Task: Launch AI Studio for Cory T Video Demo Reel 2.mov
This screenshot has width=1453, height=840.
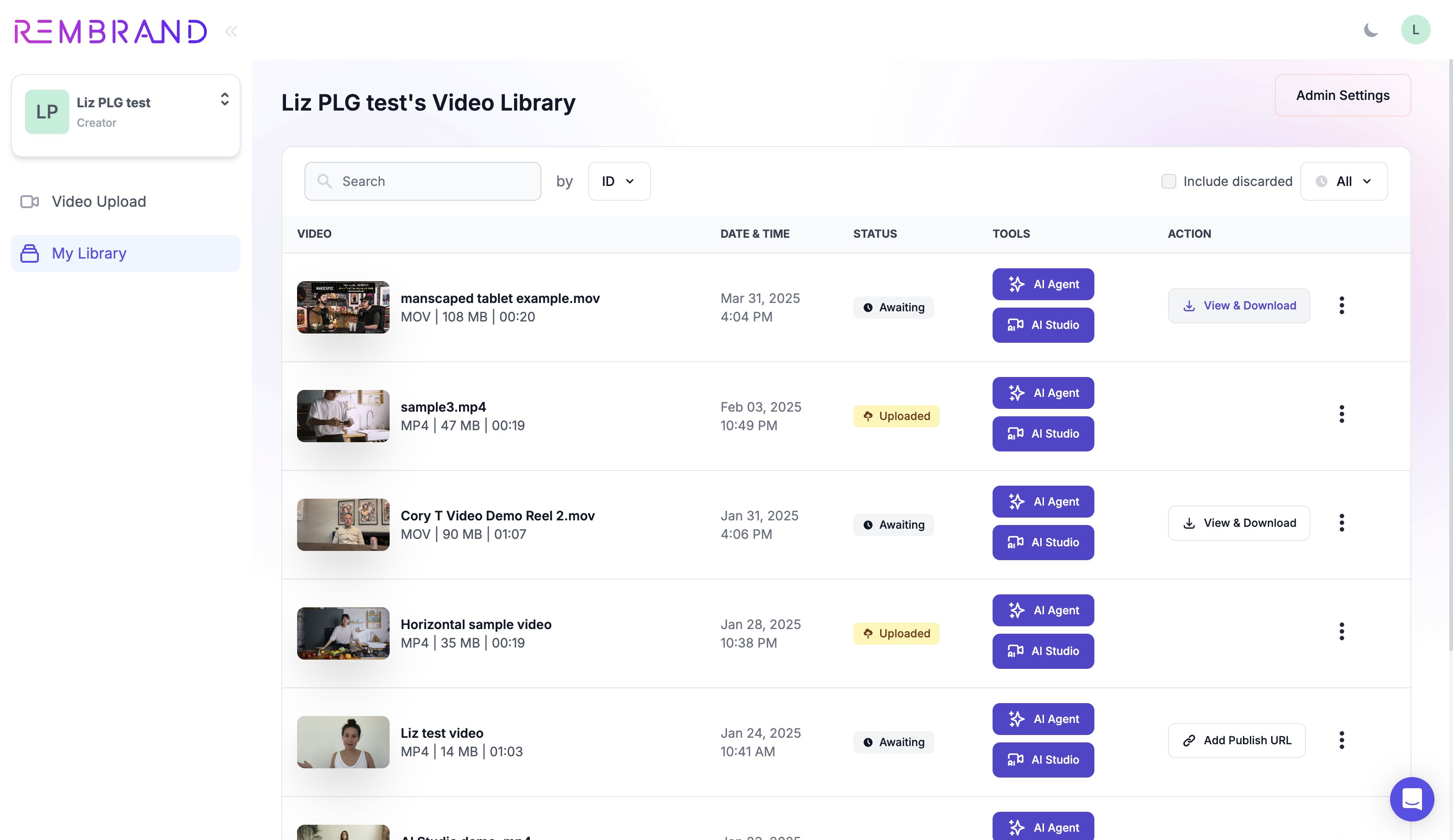Action: [x=1043, y=543]
